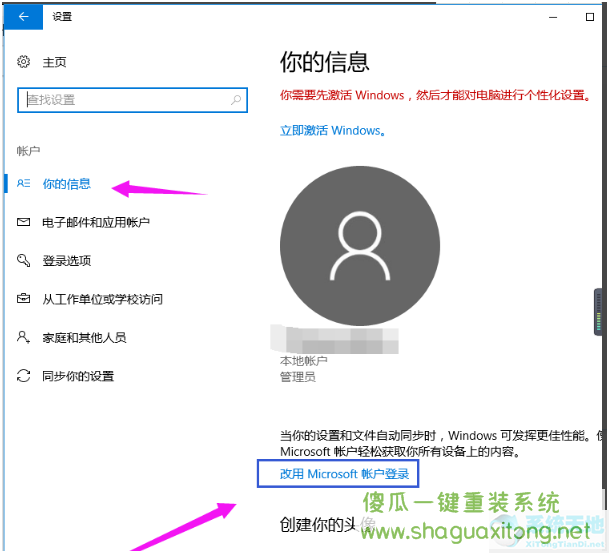Minimize the settings window
Viewport: 609px width, 553px height.
pyautogui.click(x=553, y=17)
